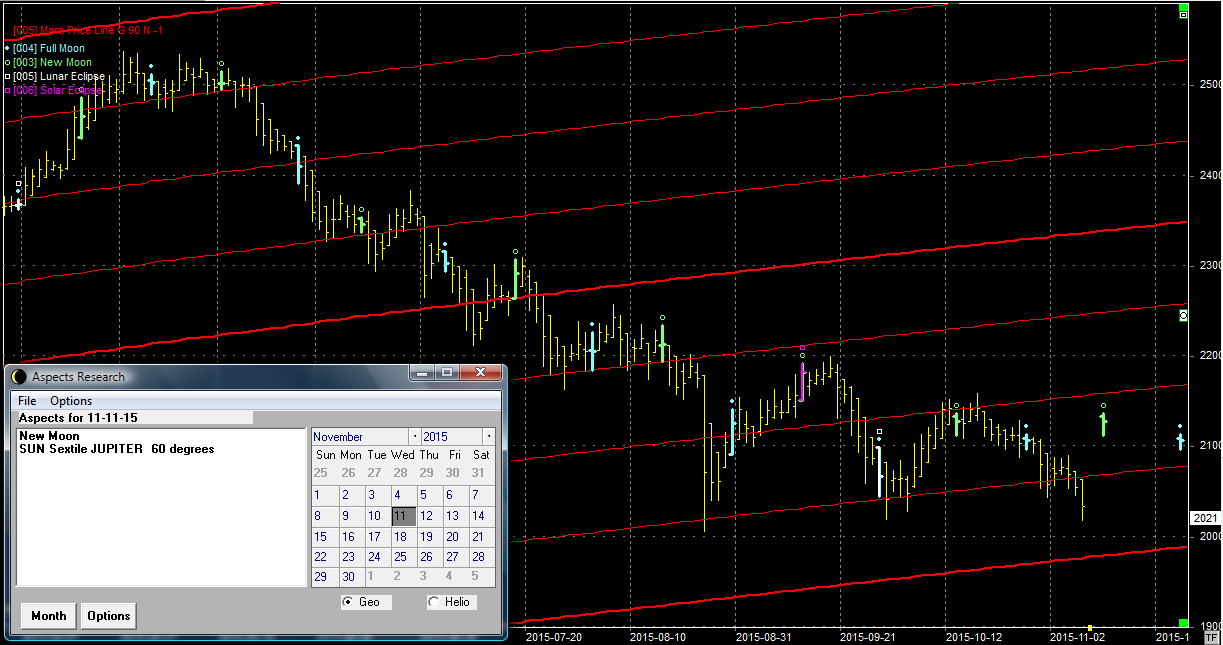The image size is (1223, 645).
Task: Click the Full Moon legend marker
Action: point(8,48)
